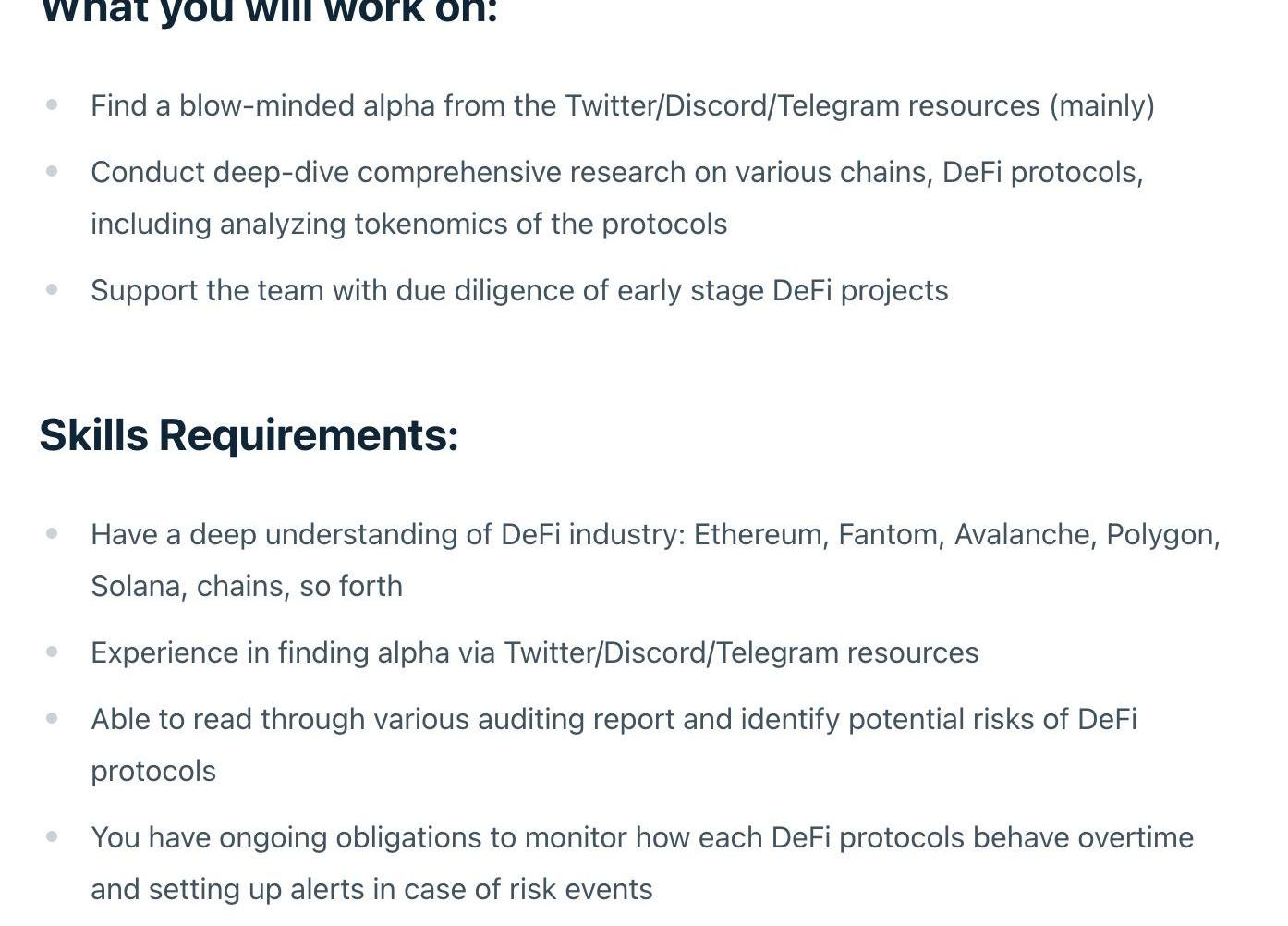Click the bullet dot before "Have a deep understanding"

click(x=52, y=533)
